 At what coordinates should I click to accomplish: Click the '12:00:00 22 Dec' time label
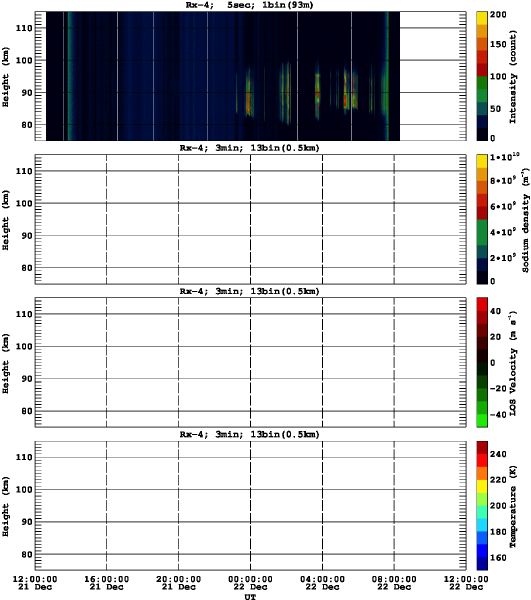click(x=466, y=583)
